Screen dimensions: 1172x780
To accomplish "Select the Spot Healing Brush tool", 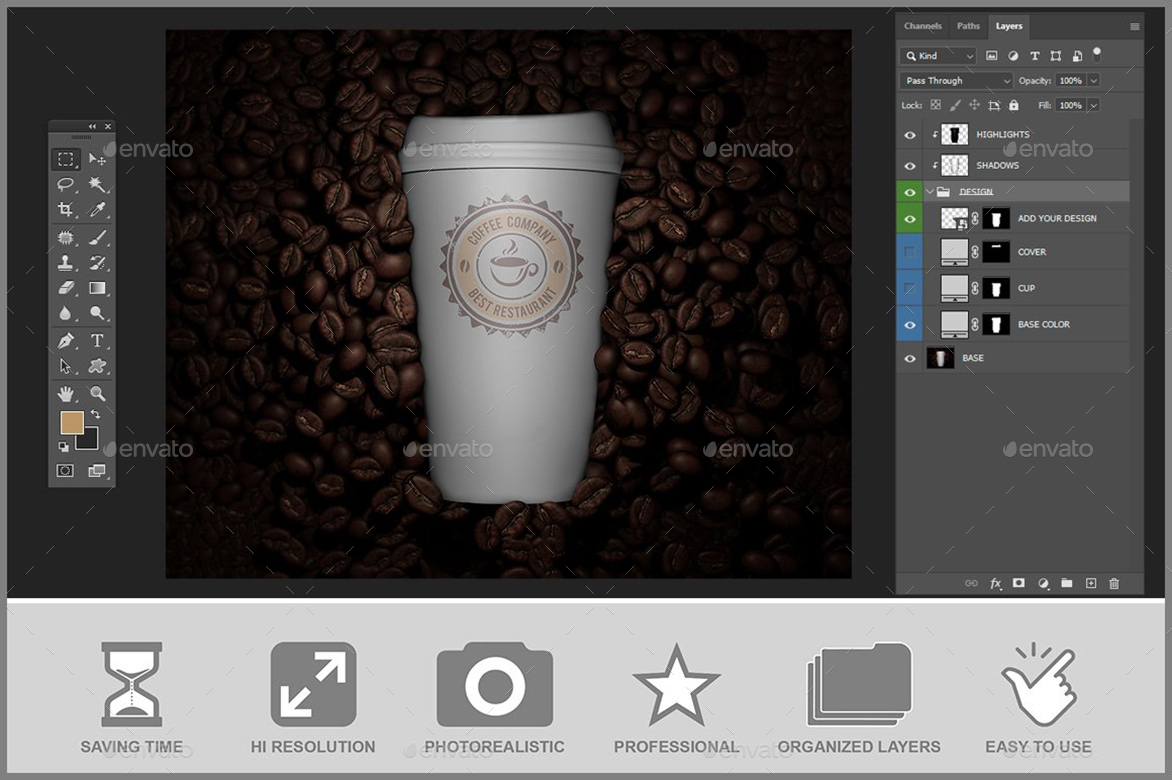I will (66, 238).
